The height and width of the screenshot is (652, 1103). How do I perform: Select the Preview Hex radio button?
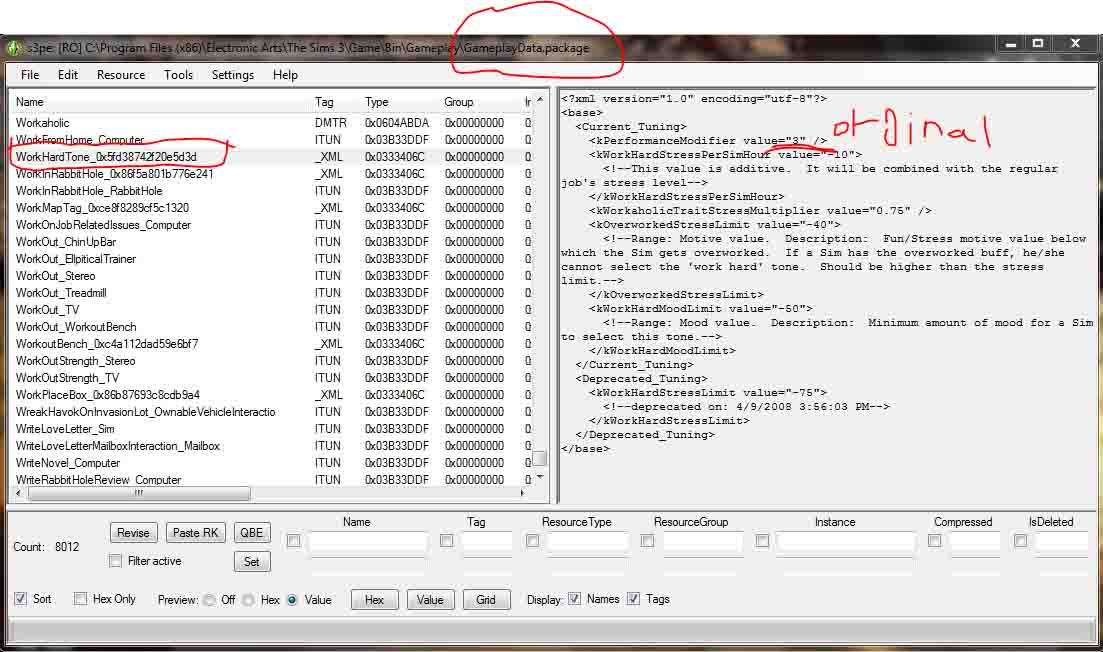click(249, 600)
